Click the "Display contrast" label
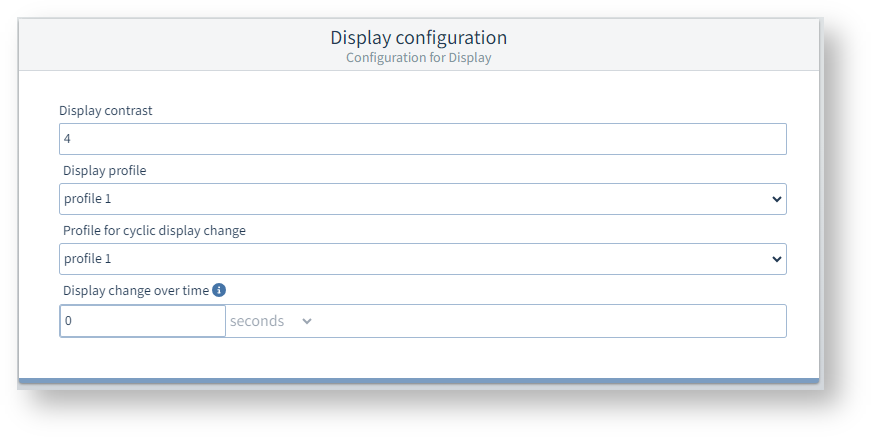 (x=106, y=110)
